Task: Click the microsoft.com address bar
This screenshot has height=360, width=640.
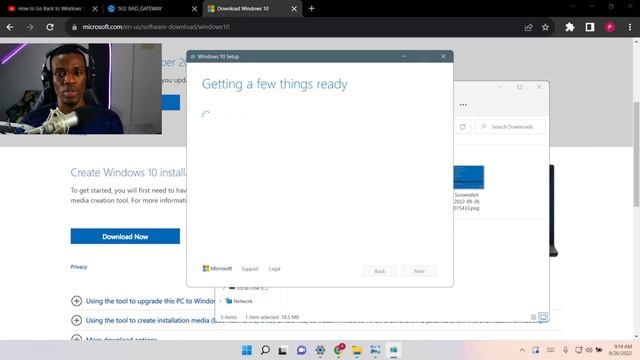Action: [294, 27]
